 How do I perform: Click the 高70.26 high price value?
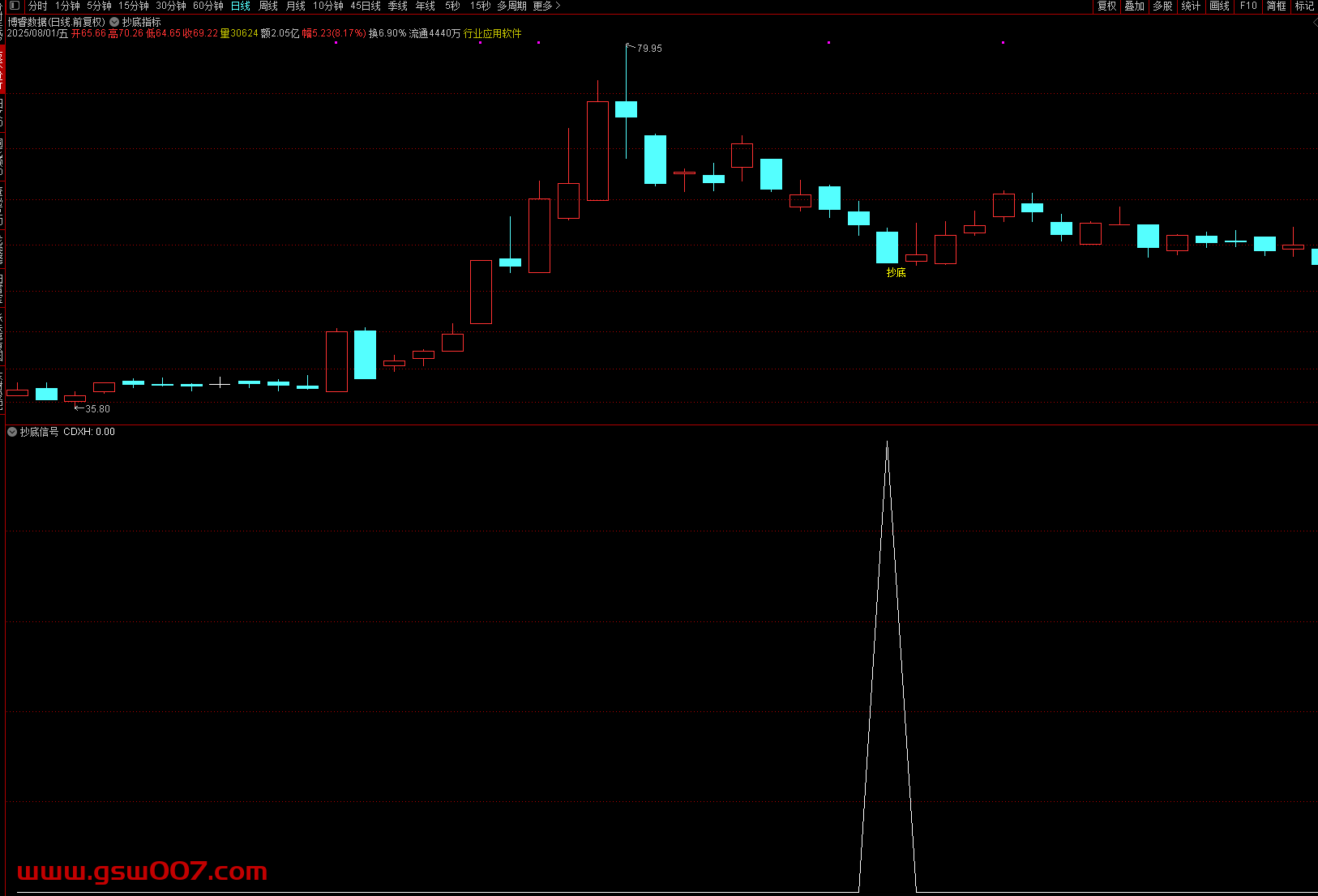[126, 33]
